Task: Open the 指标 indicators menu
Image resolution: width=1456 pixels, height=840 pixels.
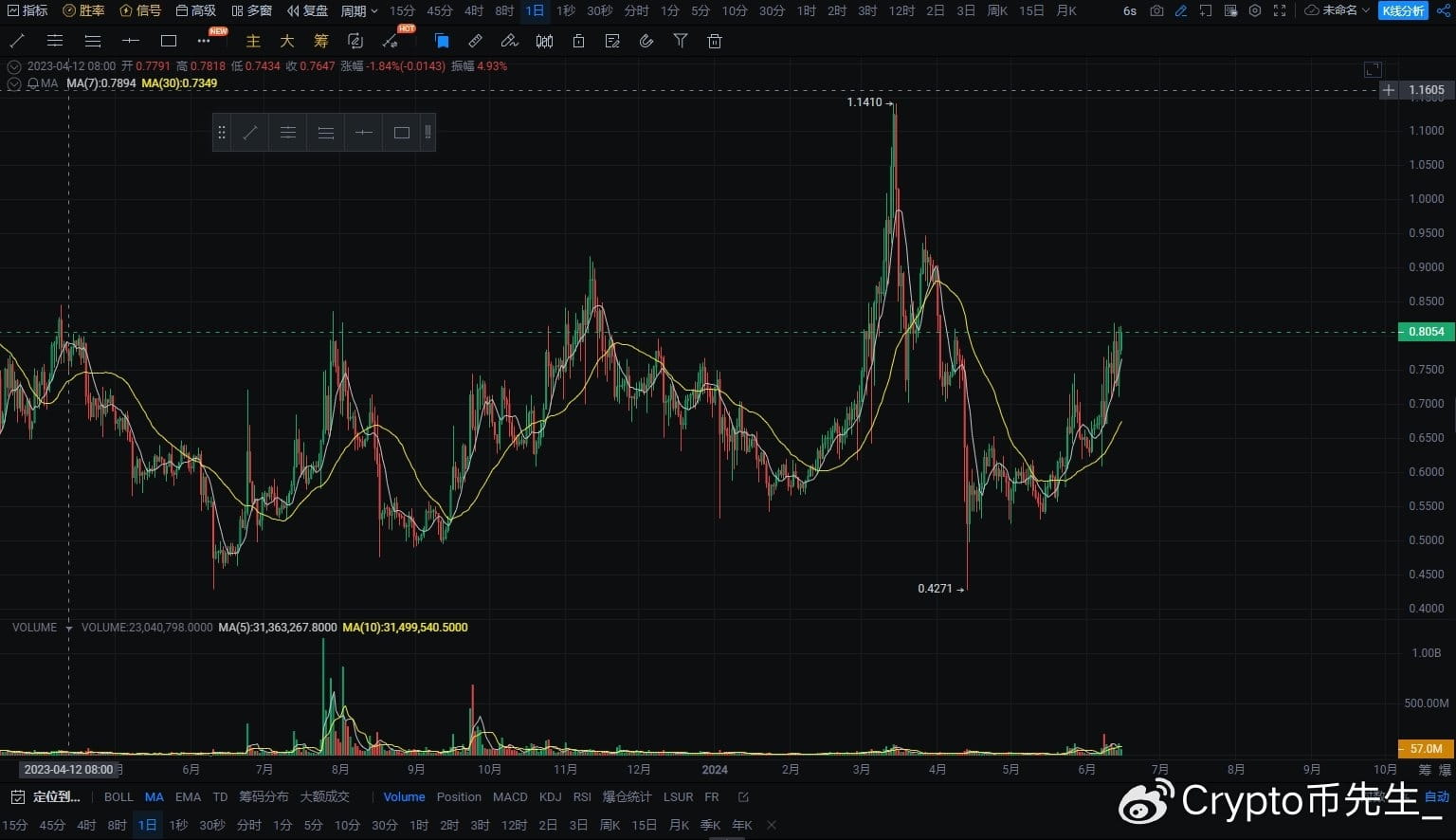Action: 24,10
